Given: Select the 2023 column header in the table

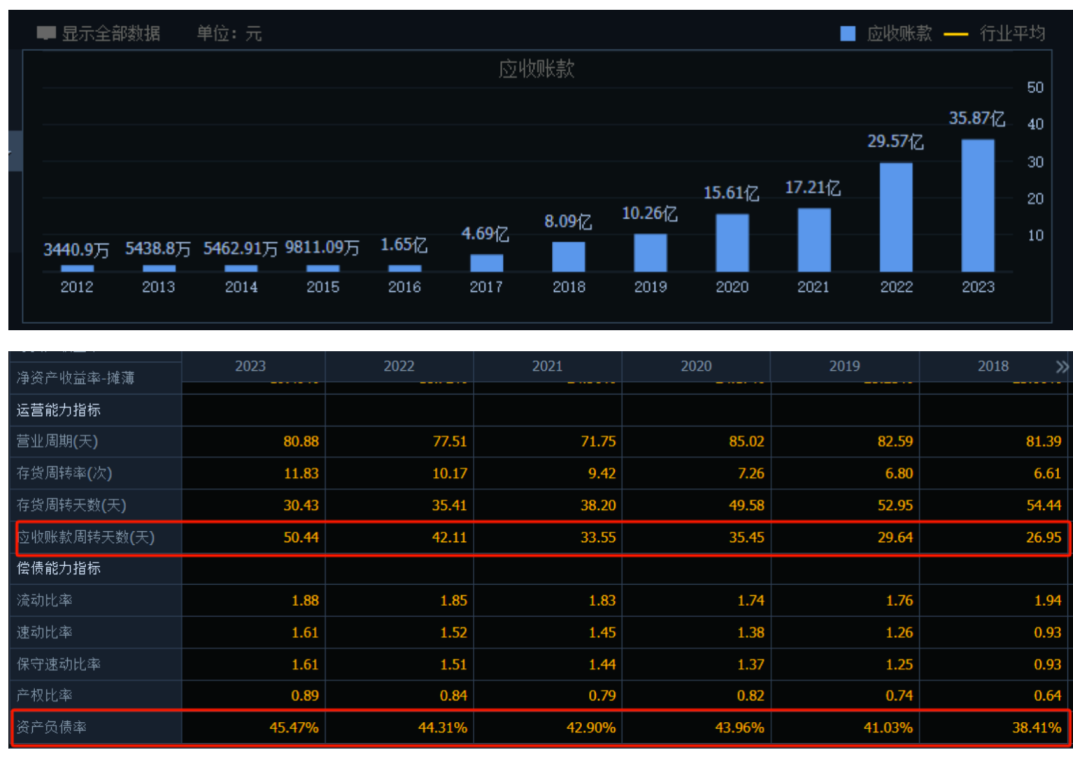Looking at the screenshot, I should tap(250, 366).
